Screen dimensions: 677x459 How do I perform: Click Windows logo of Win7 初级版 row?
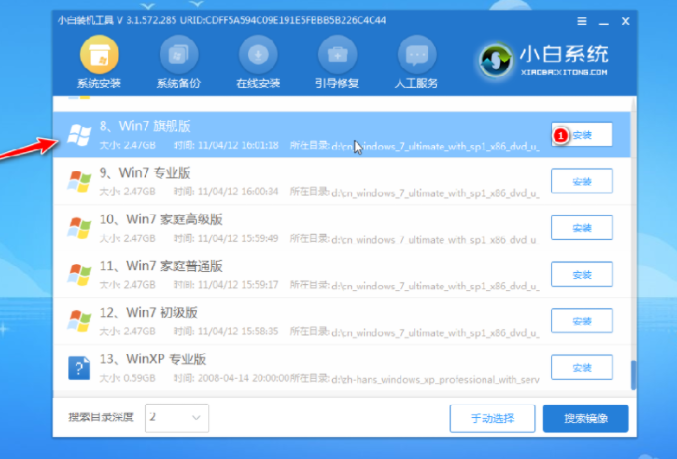pos(79,321)
